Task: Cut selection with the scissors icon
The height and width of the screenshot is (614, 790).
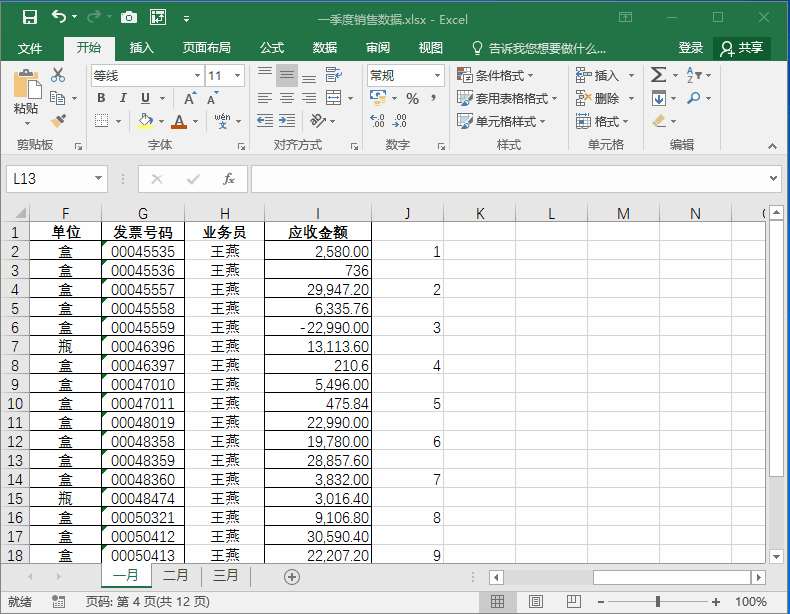Action: pyautogui.click(x=58, y=75)
